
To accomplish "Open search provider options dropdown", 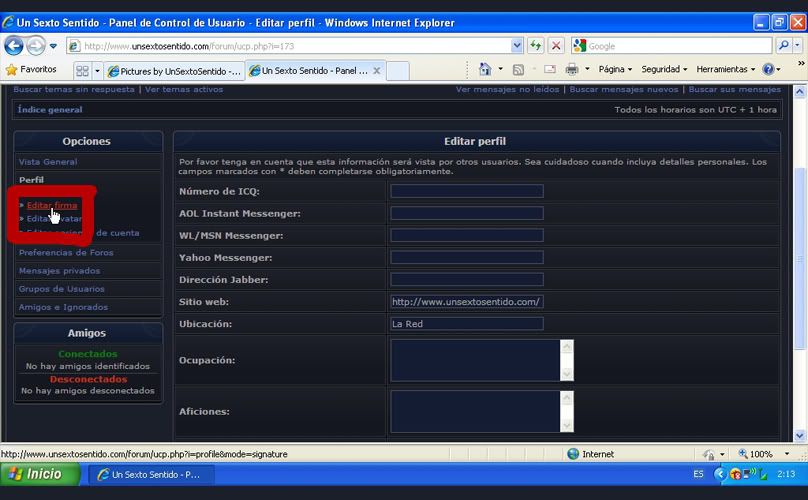I will point(797,46).
